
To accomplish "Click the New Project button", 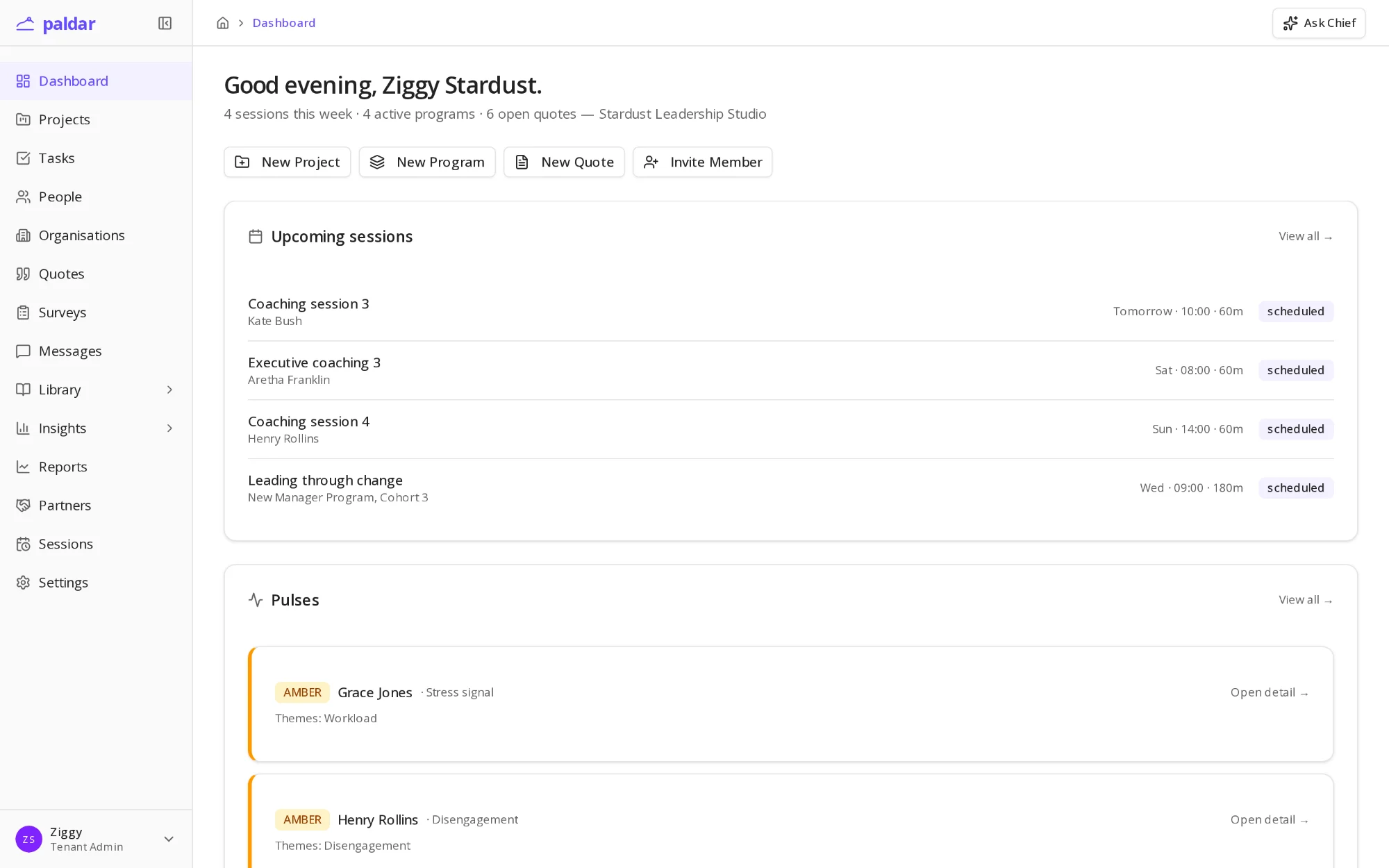I will pos(288,162).
